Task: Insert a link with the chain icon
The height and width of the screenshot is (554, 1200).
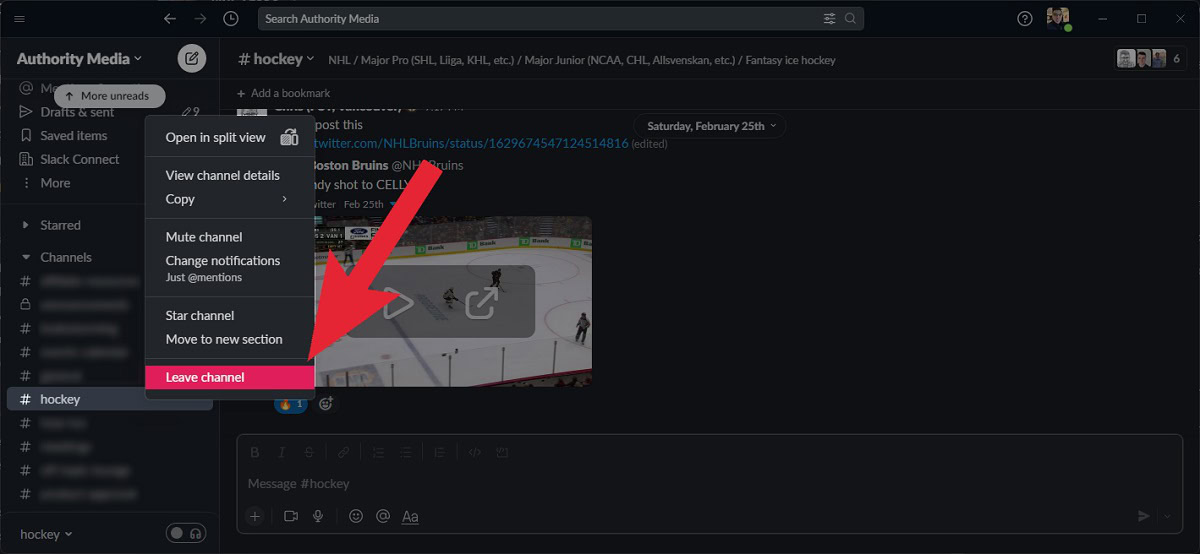Action: pos(343,452)
